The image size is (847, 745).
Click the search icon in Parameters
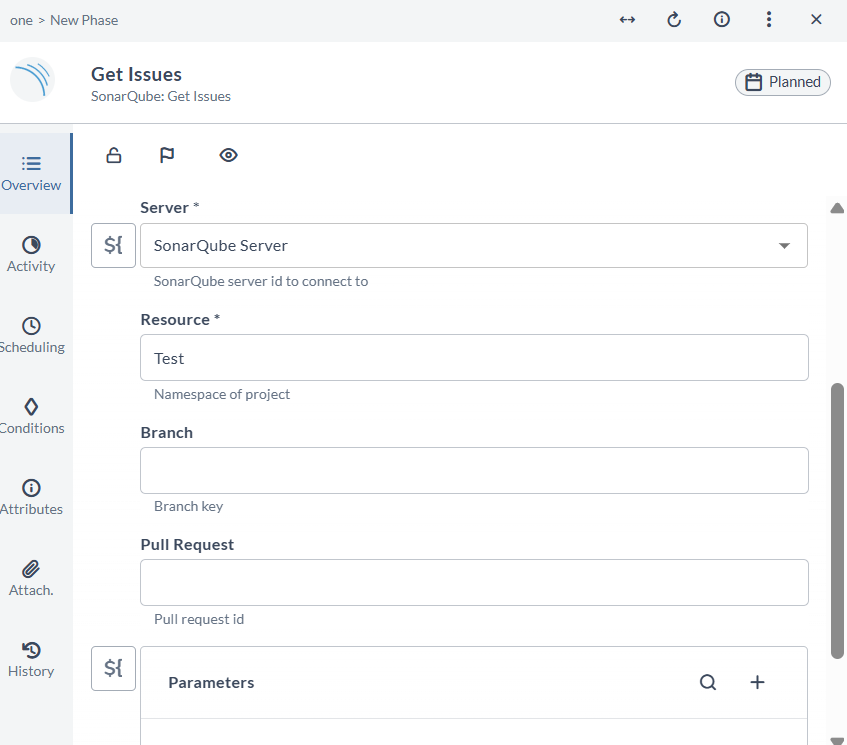[x=708, y=682]
